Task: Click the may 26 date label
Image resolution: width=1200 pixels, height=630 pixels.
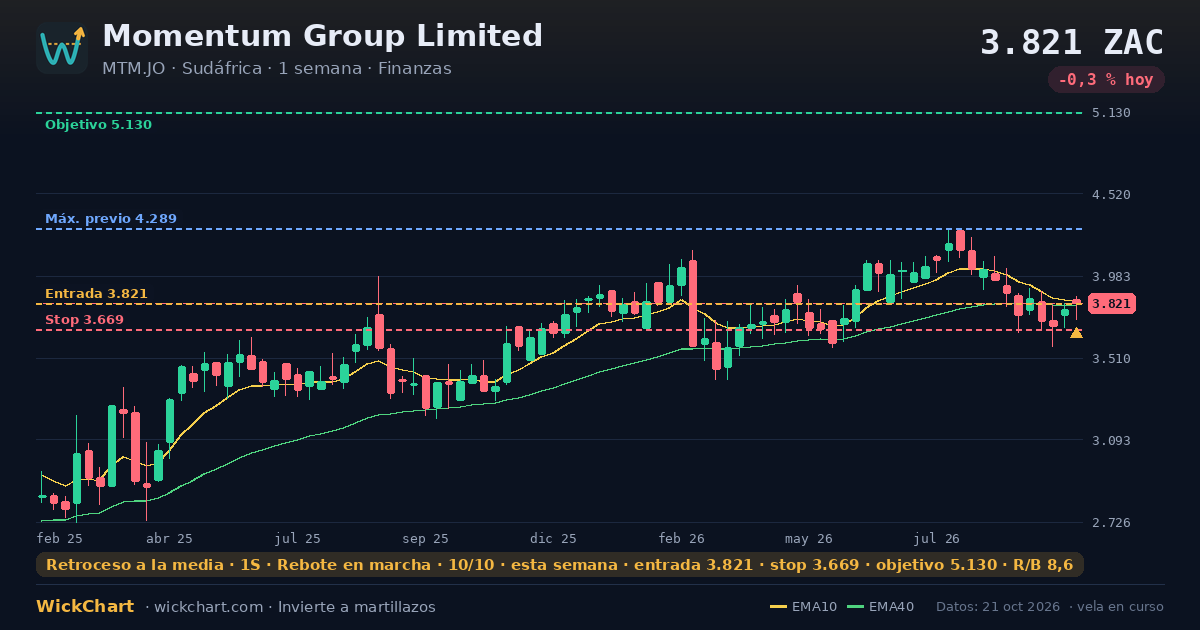Action: (809, 538)
